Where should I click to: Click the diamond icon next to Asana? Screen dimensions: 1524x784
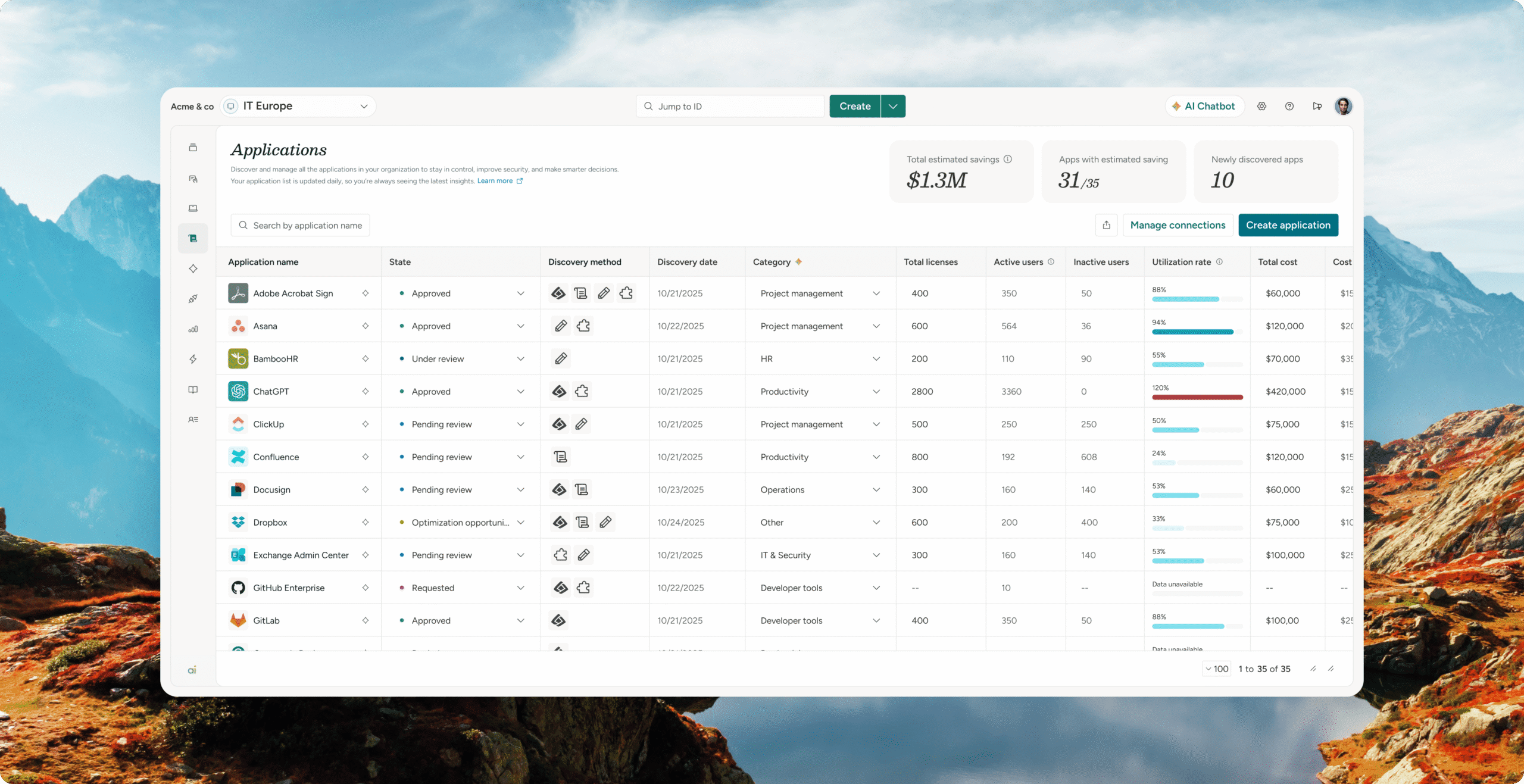(366, 326)
